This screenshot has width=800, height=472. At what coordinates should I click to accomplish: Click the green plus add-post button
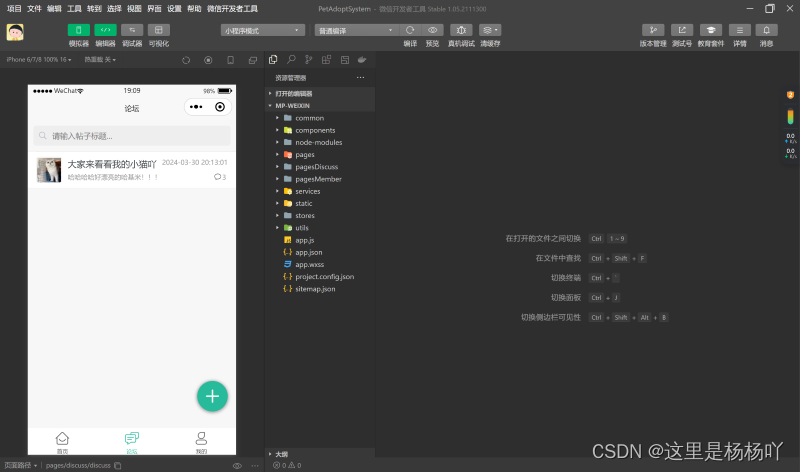click(x=212, y=396)
